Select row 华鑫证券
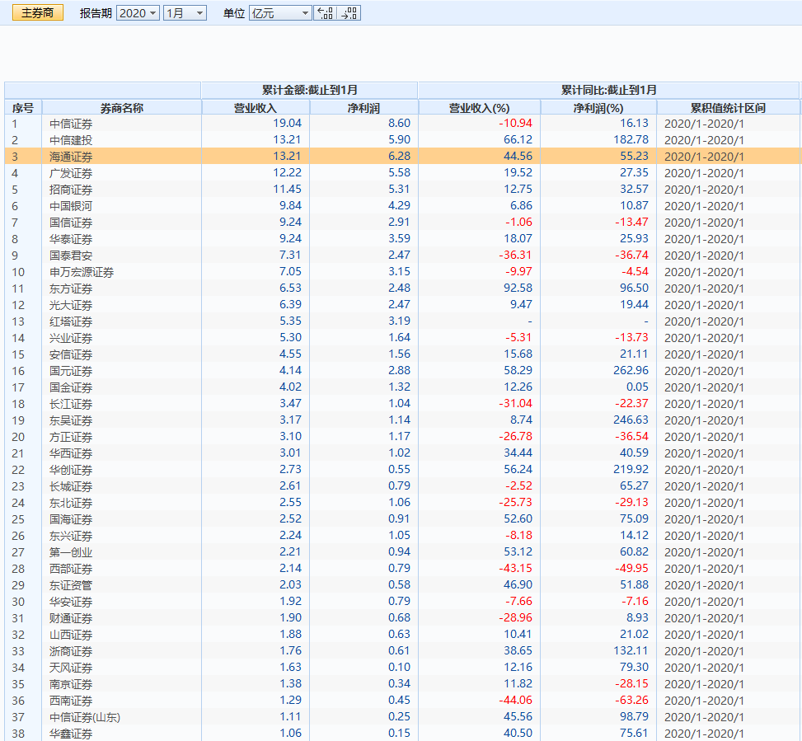The width and height of the screenshot is (802, 741). 402,733
